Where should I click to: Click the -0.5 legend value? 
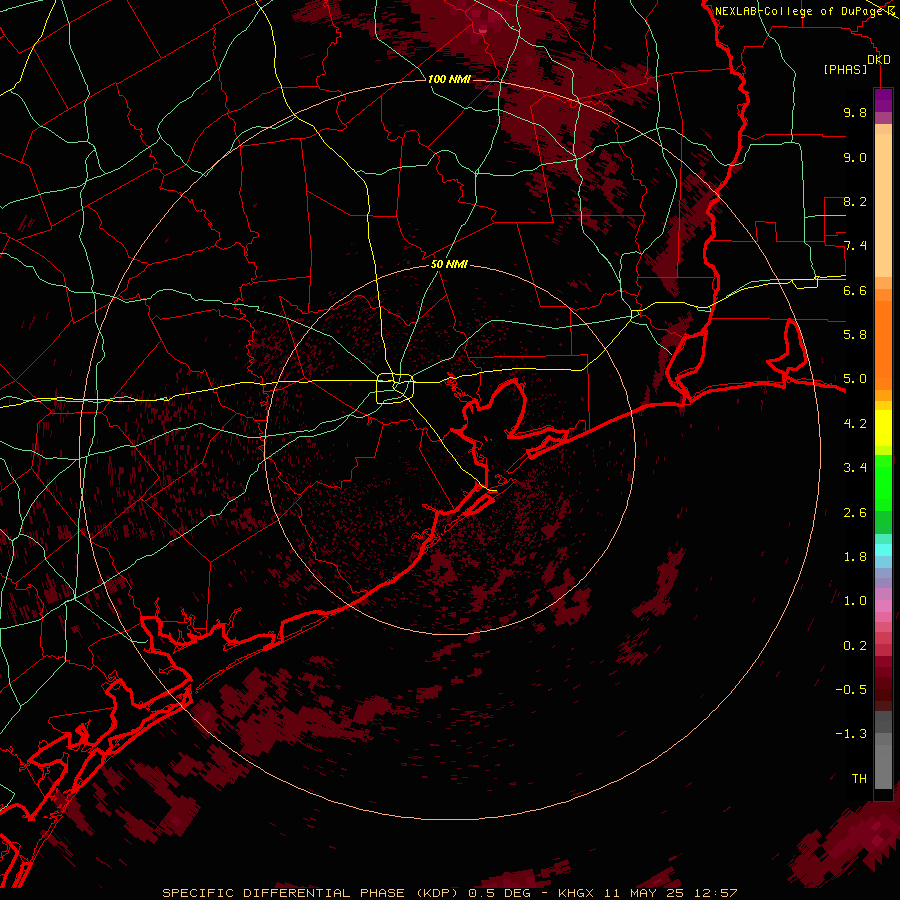pos(851,690)
